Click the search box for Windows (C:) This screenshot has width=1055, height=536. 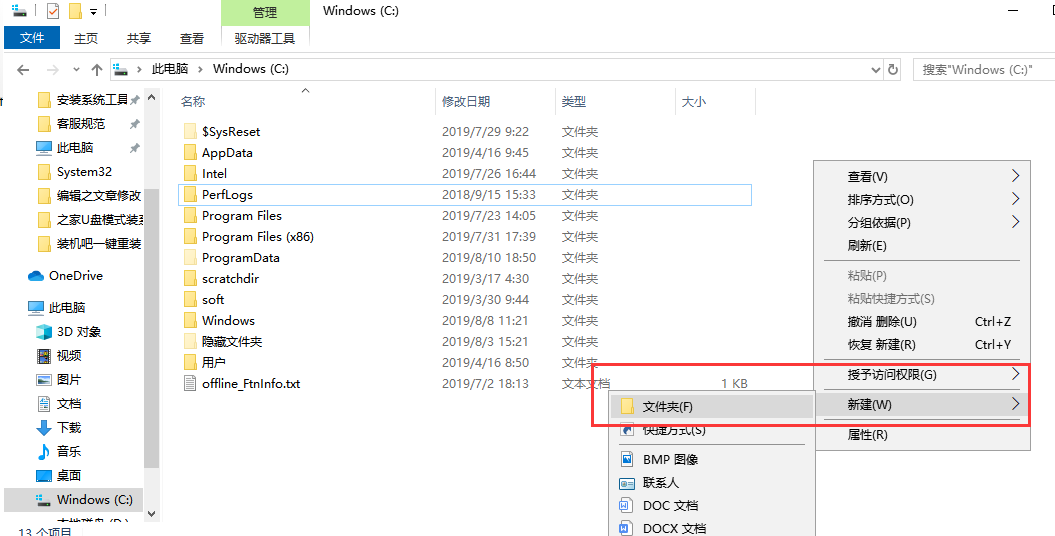(x=985, y=70)
